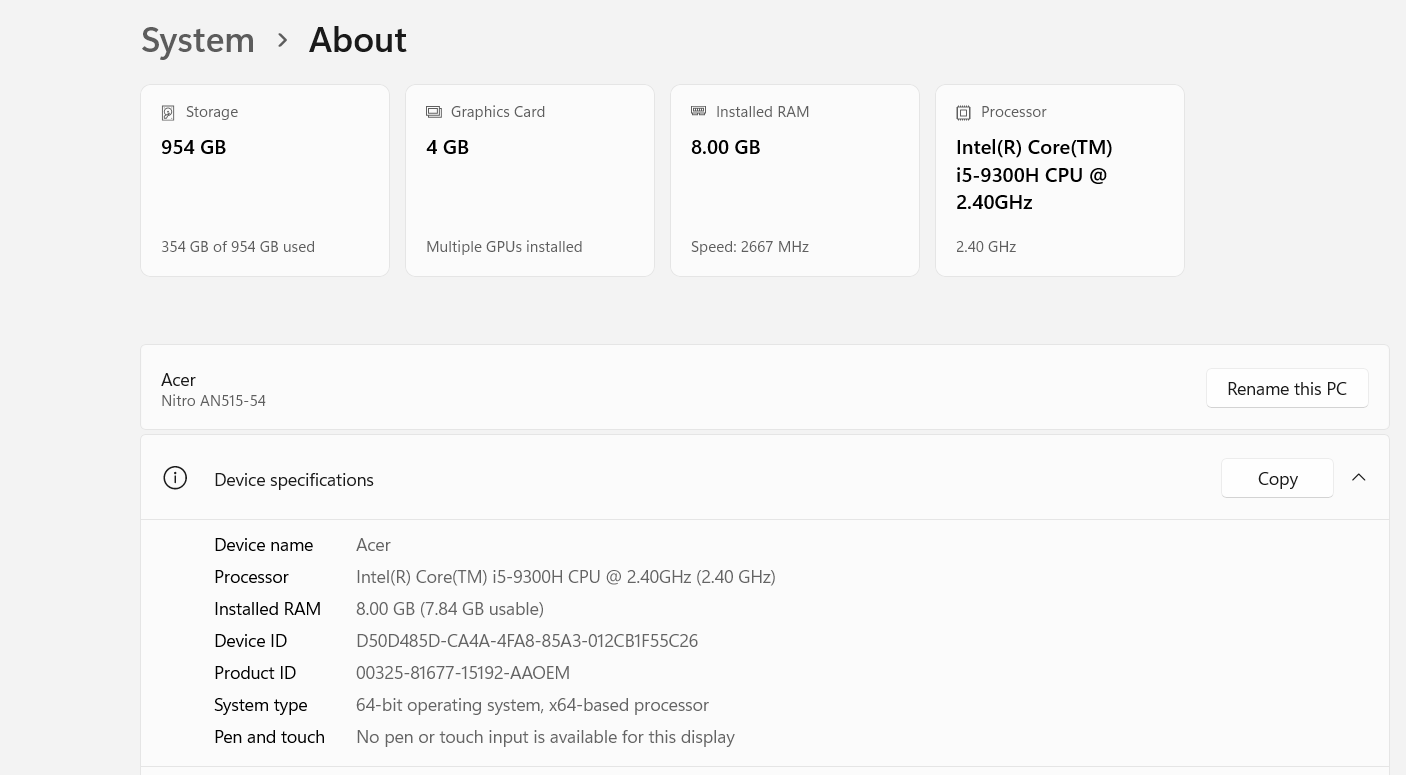Click the 'Pen and touch' label
Image resolution: width=1406 pixels, height=775 pixels.
269,737
